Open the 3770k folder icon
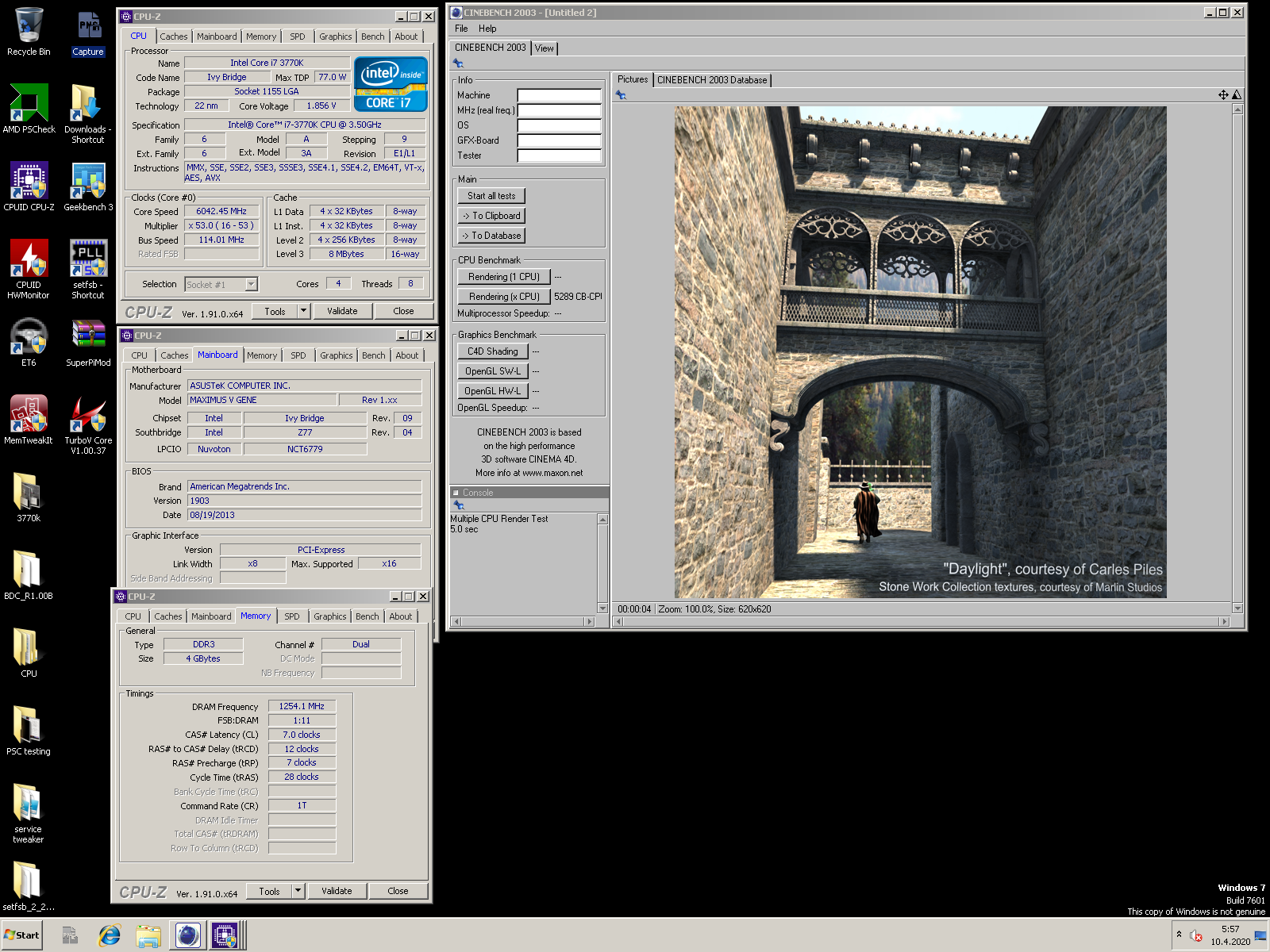 click(x=29, y=497)
